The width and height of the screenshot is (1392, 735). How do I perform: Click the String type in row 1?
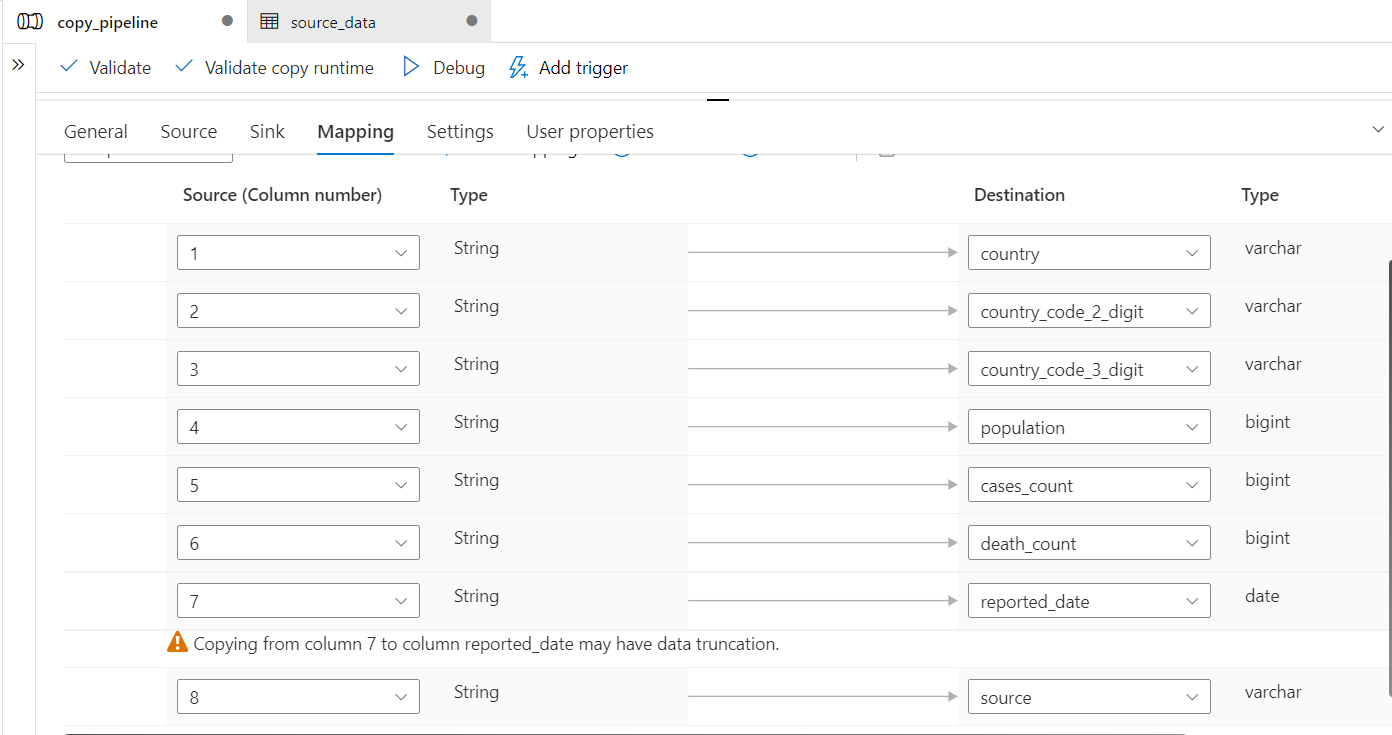point(476,248)
